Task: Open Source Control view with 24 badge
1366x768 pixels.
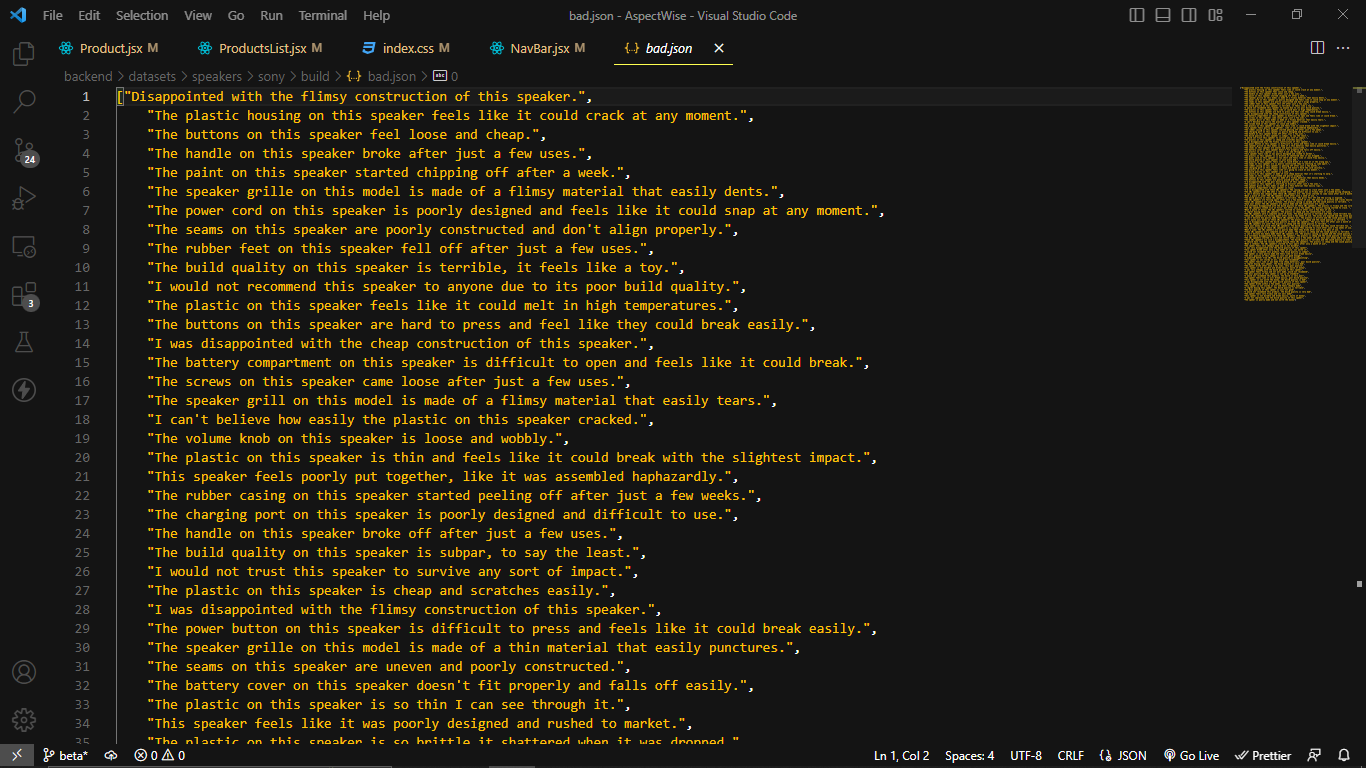Action: pos(24,150)
